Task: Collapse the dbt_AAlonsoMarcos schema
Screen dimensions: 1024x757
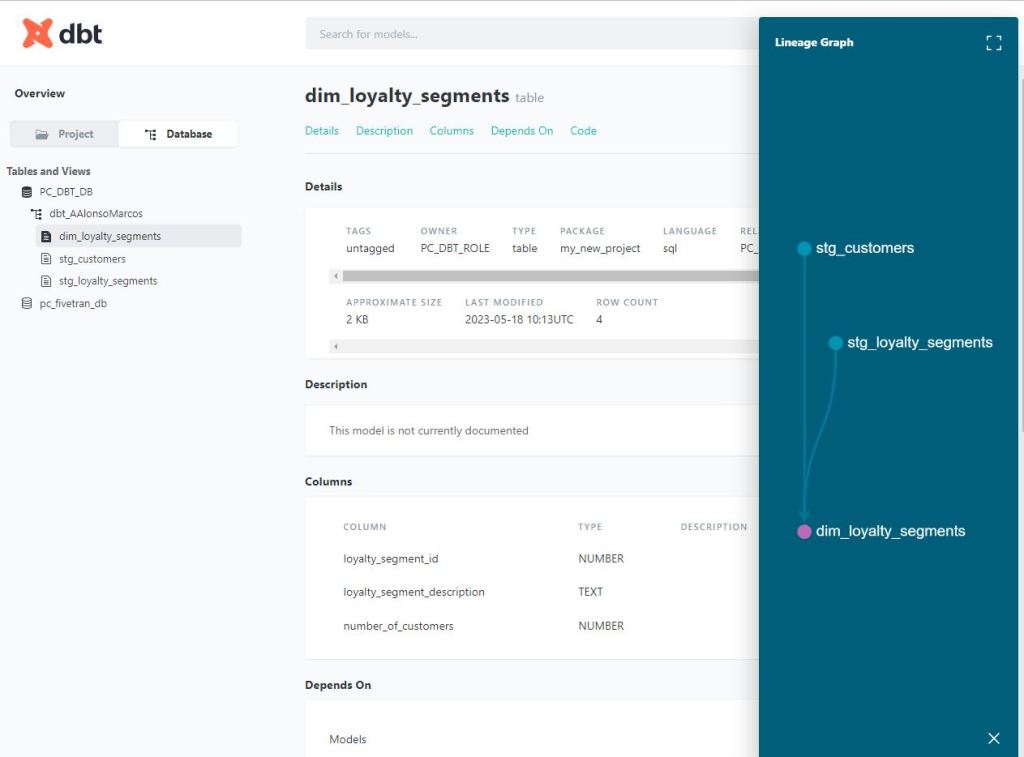Action: click(x=37, y=214)
